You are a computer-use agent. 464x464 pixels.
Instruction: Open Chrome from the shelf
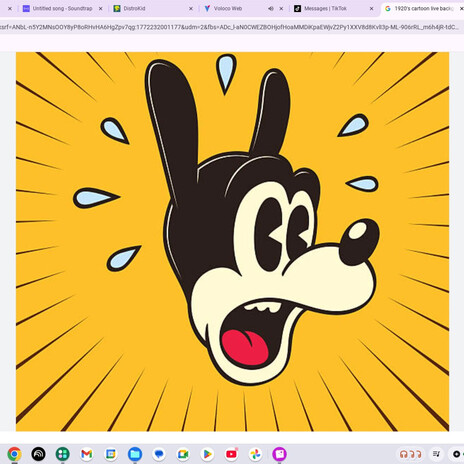(14, 454)
